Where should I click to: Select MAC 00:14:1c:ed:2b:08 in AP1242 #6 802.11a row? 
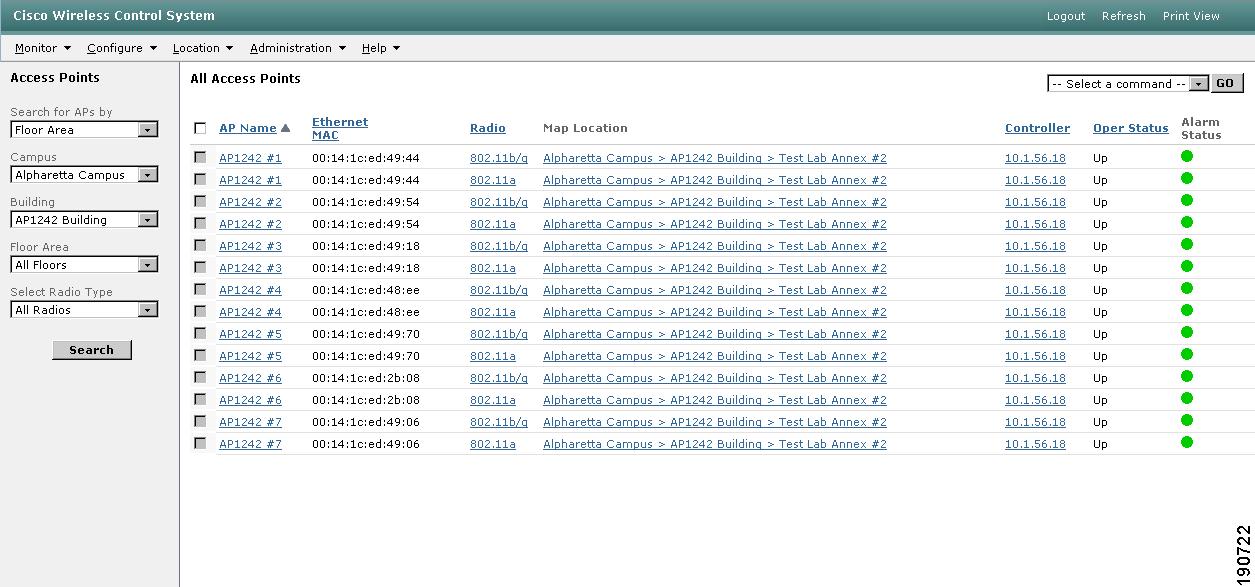pyautogui.click(x=366, y=400)
